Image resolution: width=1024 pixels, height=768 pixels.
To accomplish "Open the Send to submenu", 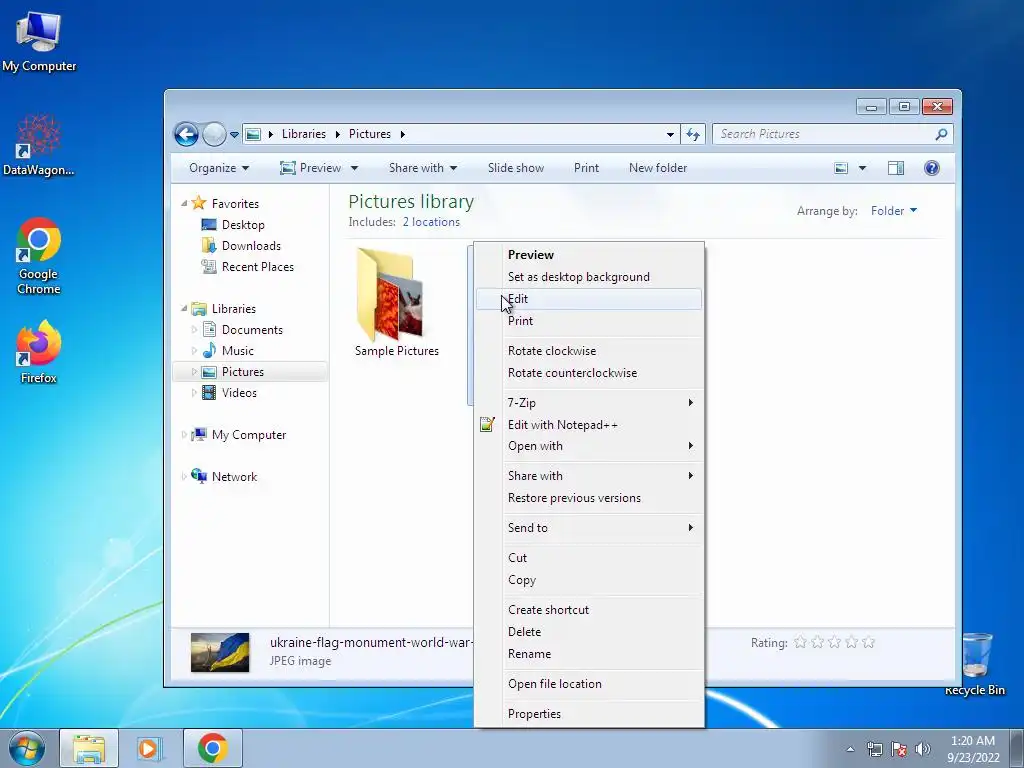I will pyautogui.click(x=589, y=528).
